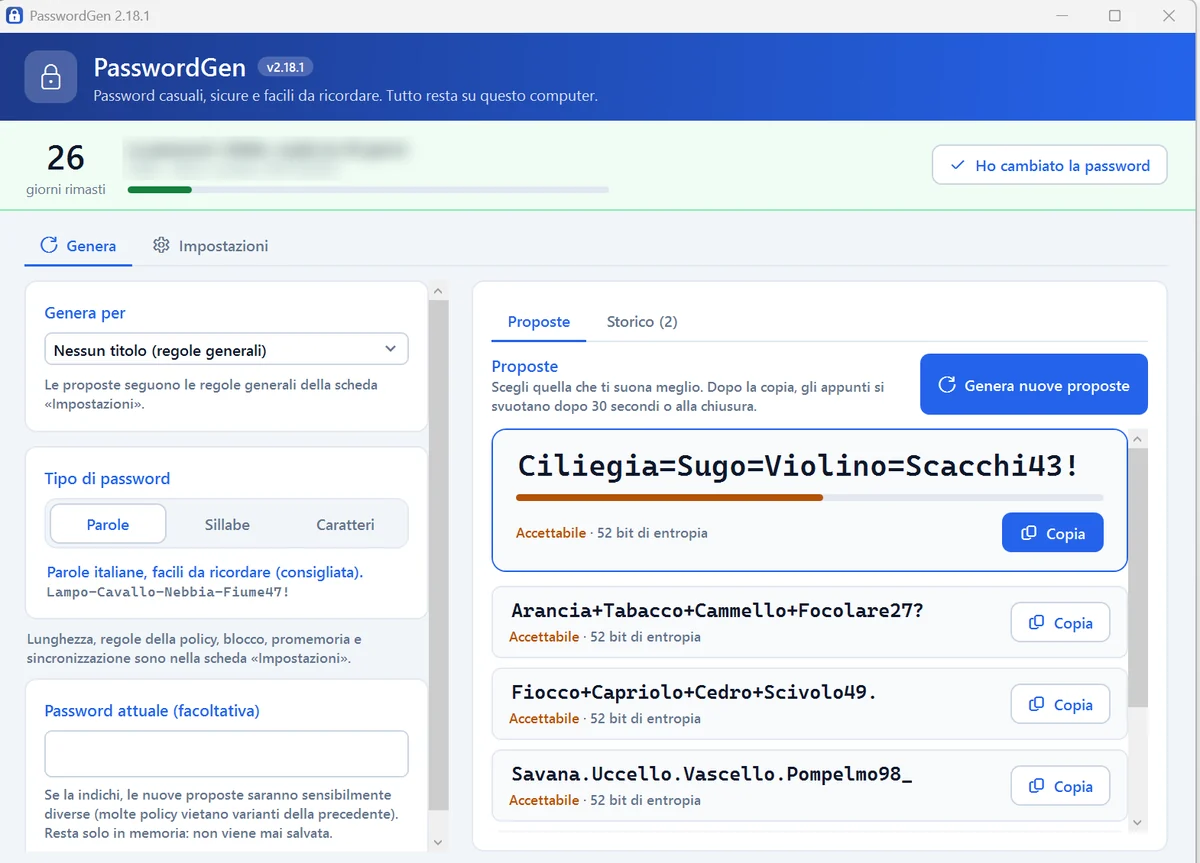
Task: Choose Parole password type
Action: (108, 524)
